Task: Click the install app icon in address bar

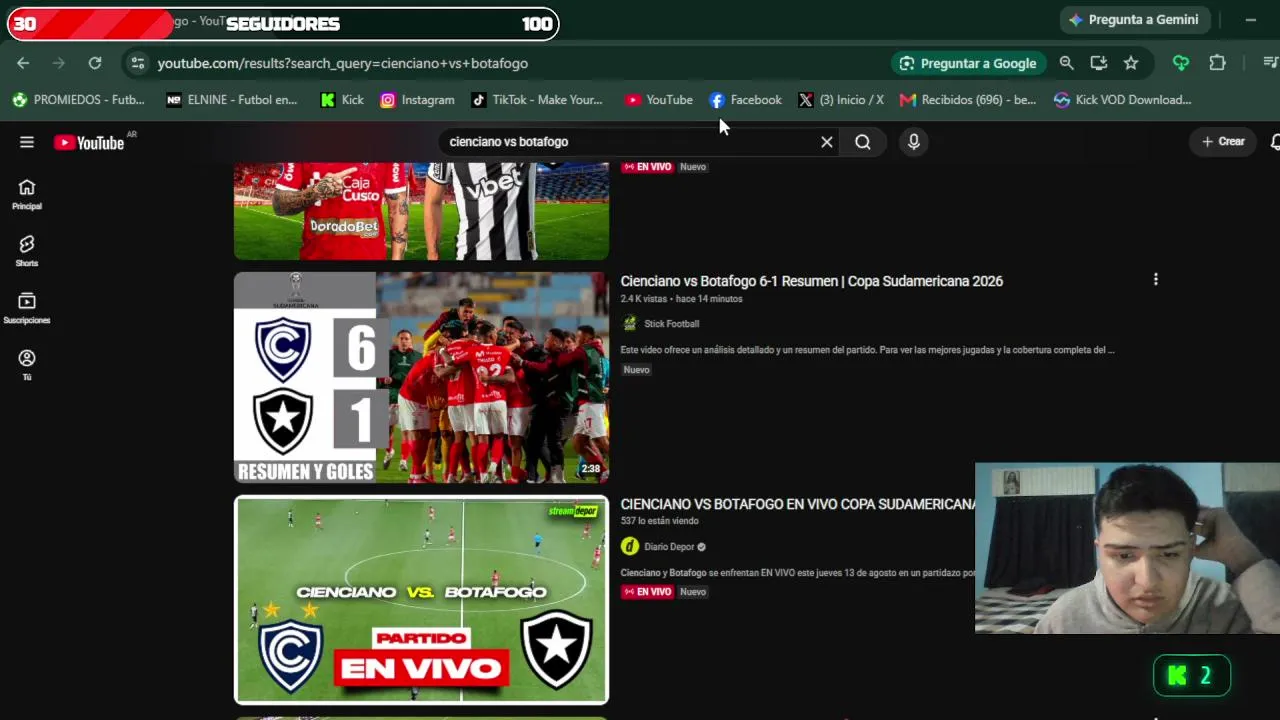Action: pos(1099,63)
